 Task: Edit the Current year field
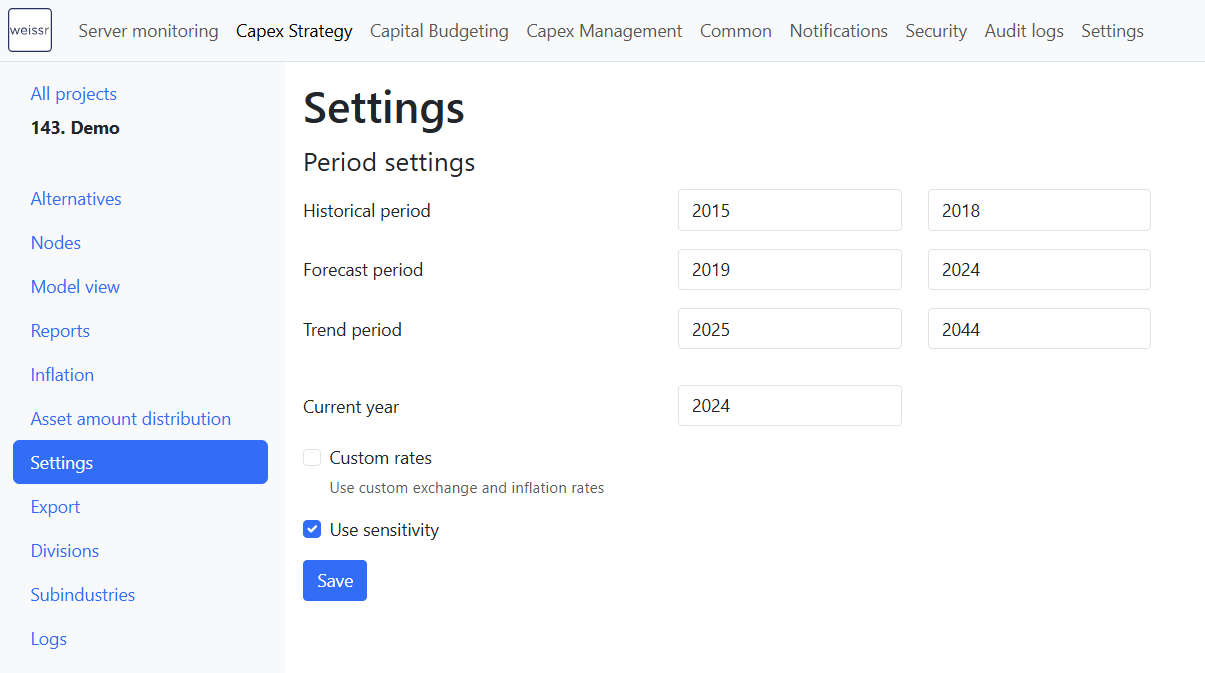[790, 406]
